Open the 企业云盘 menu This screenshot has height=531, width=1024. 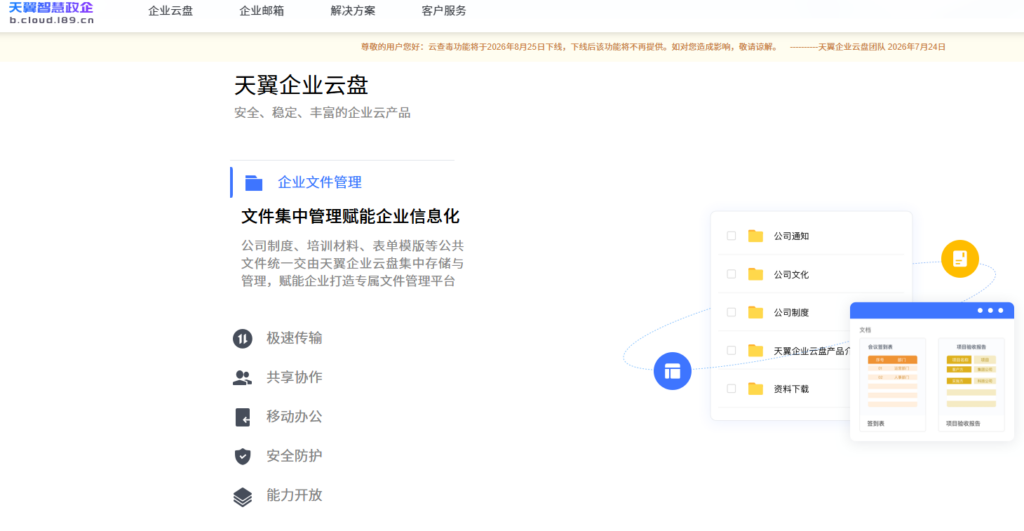tap(170, 11)
